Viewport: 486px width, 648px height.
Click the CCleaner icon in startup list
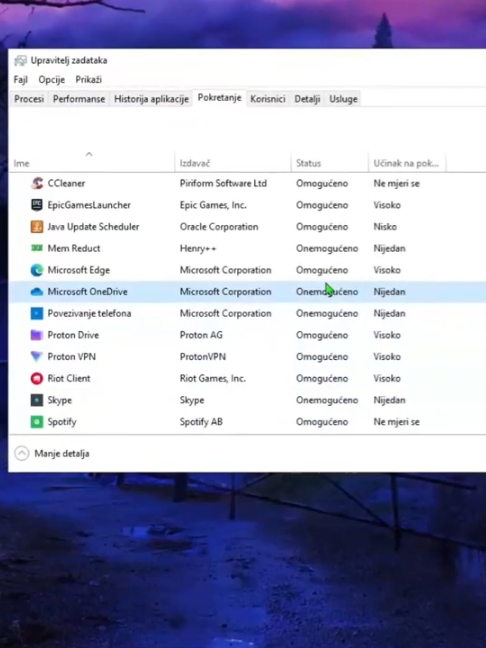pos(37,183)
